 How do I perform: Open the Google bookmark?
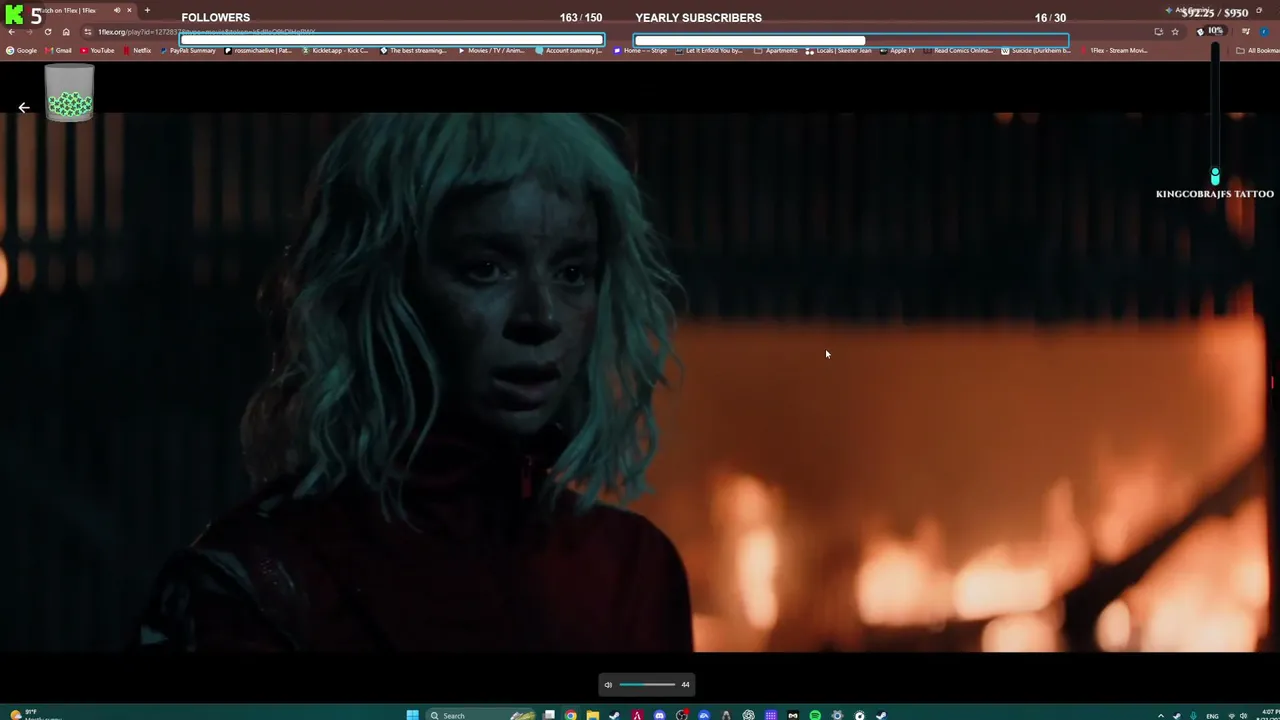[x=21, y=50]
